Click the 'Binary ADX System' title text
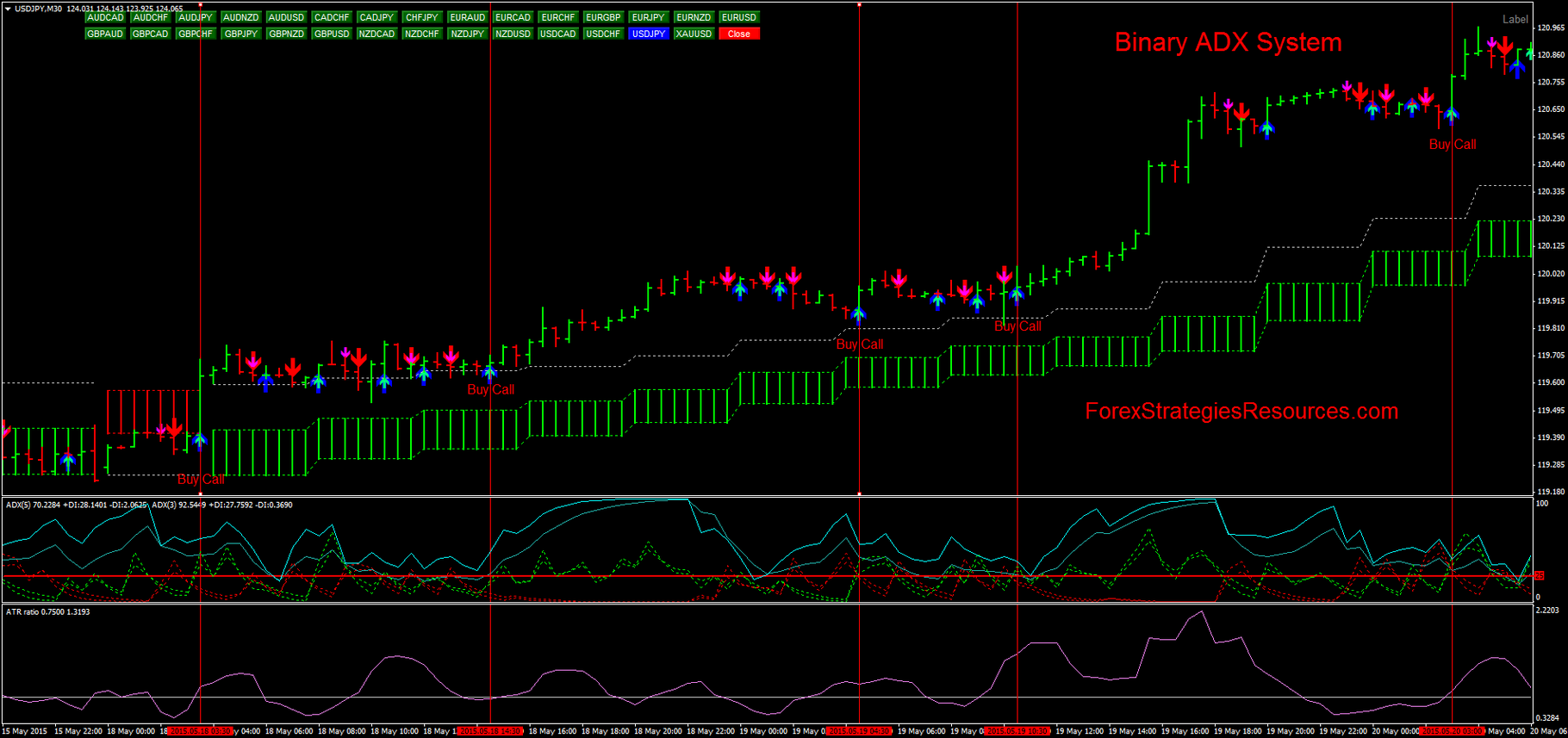 click(x=1228, y=42)
